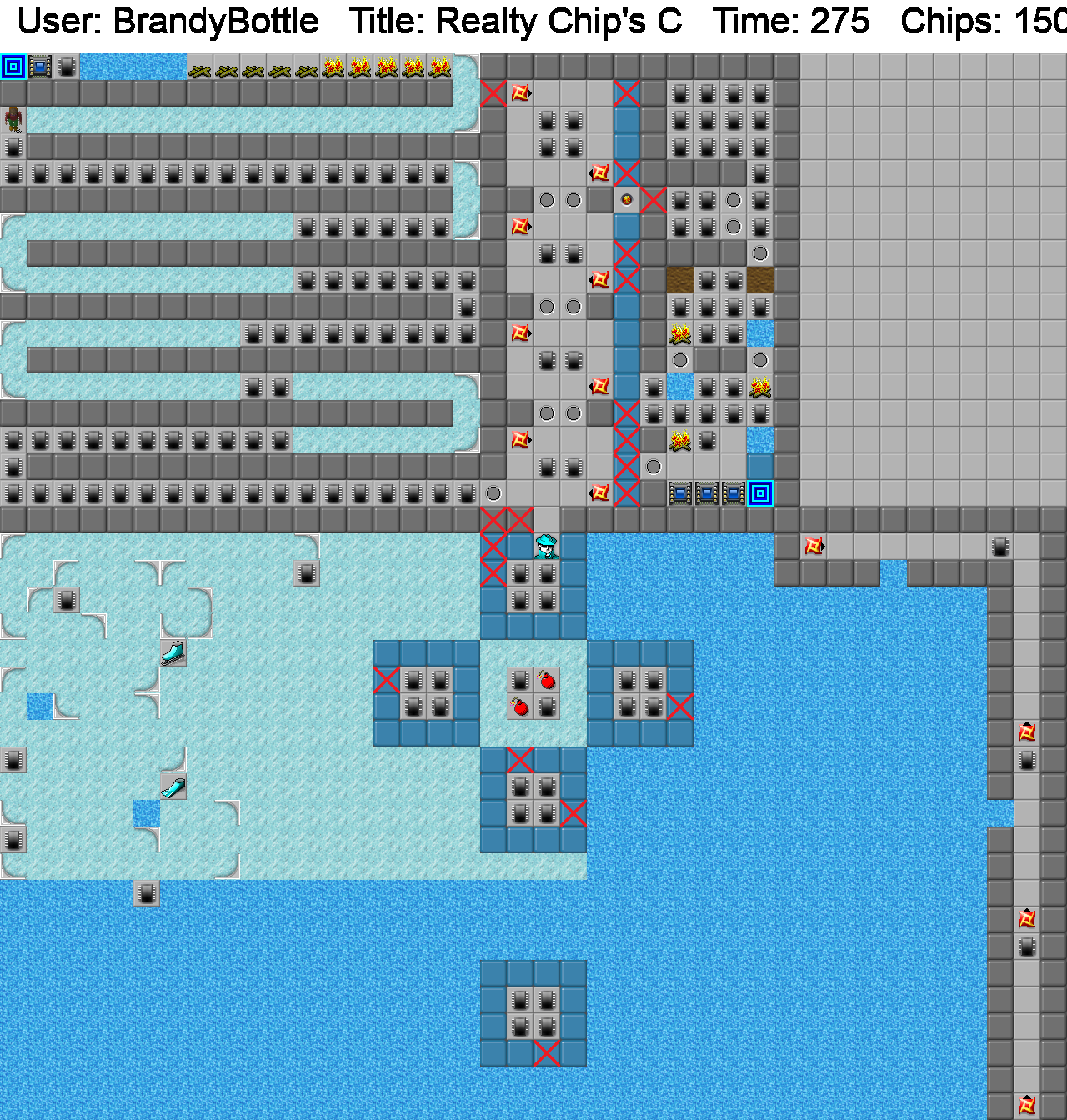Screen dimensions: 1067x1120
Task: Click the red creature in the corridor above the lake
Action: [x=814, y=547]
